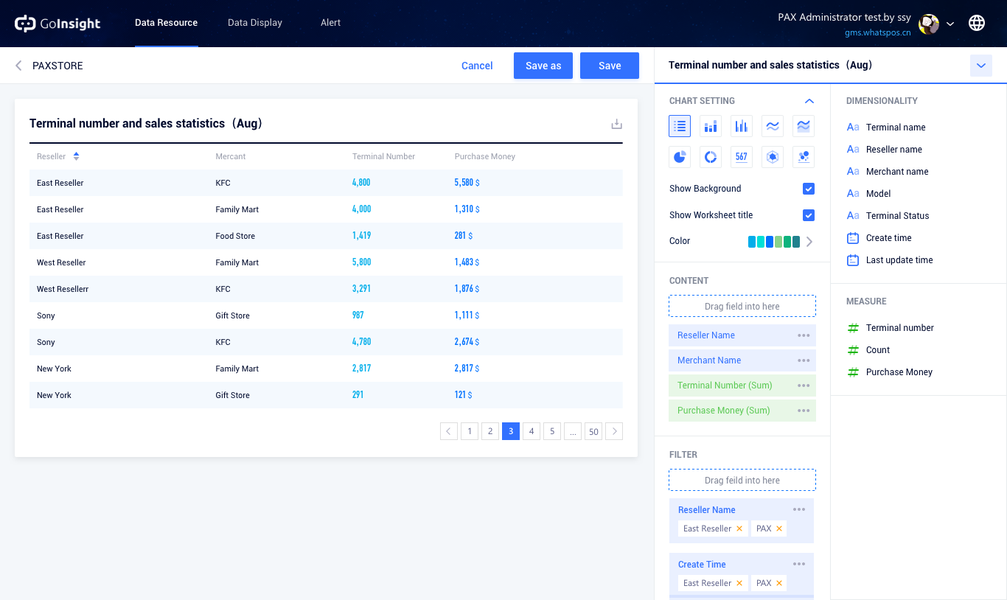Click the Cancel link
Image resolution: width=1007 pixels, height=600 pixels.
pos(477,66)
